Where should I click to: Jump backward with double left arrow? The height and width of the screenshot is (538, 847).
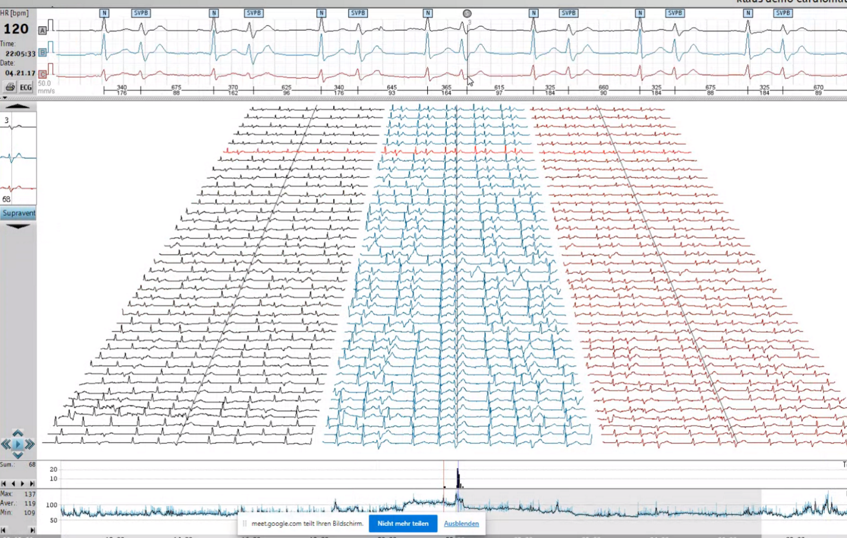point(6,444)
